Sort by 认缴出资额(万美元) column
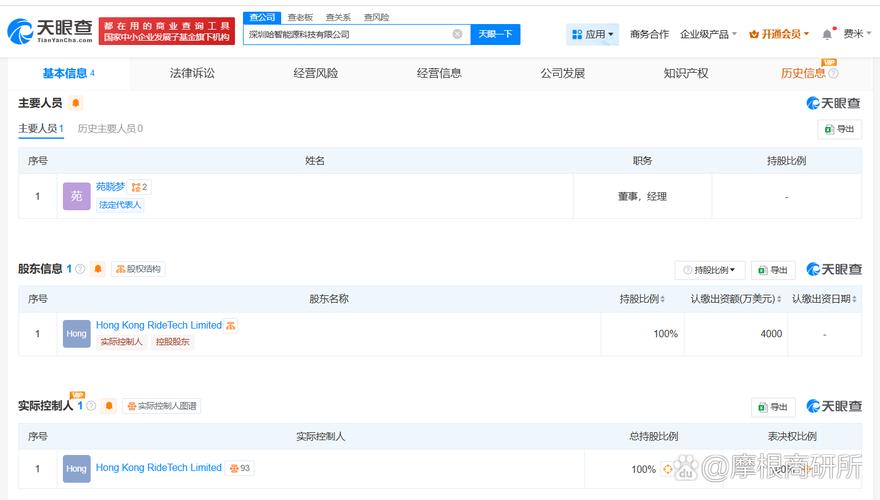 (x=736, y=299)
